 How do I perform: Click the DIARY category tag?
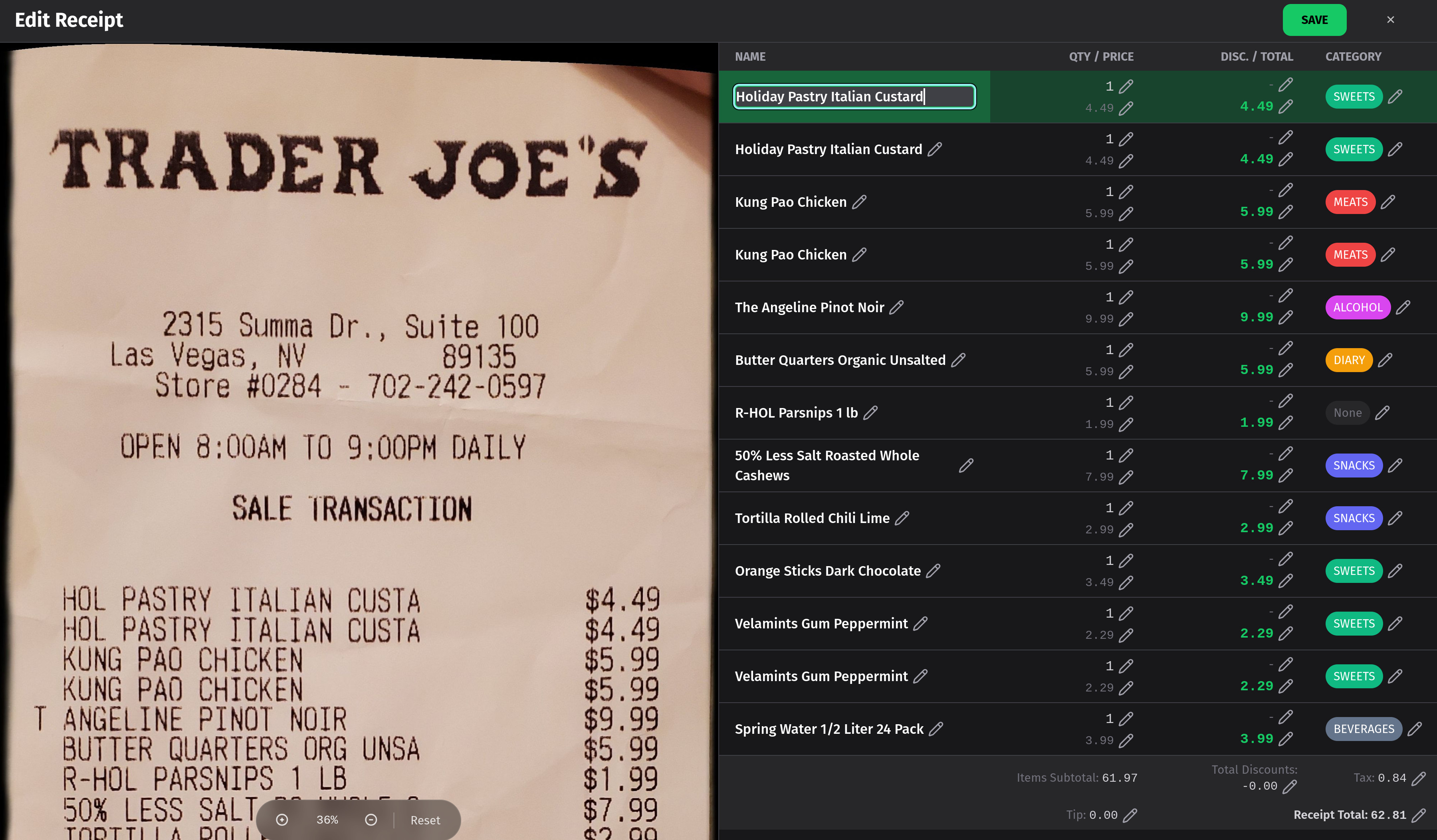1349,361
